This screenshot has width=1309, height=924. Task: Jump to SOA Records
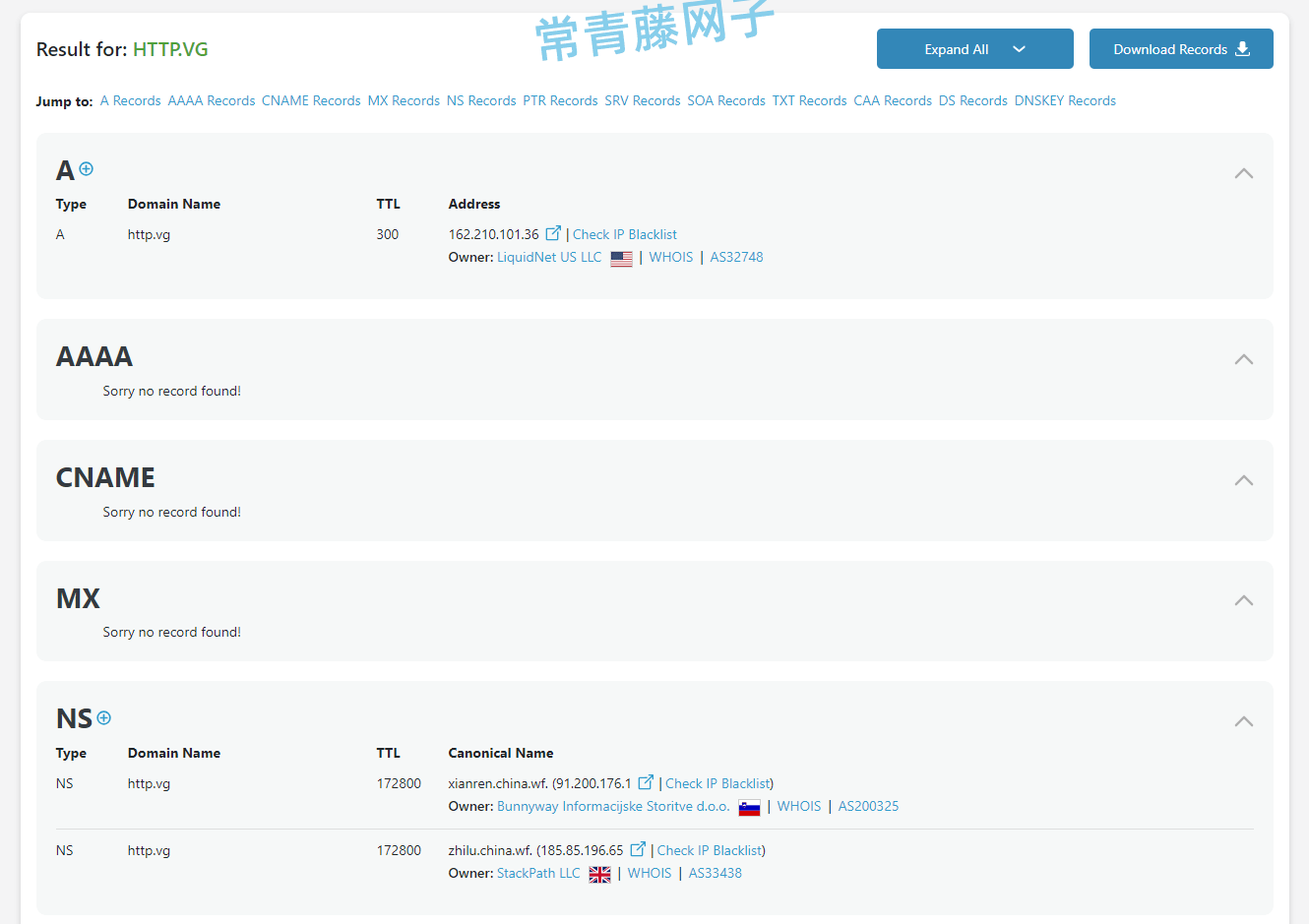coord(726,100)
